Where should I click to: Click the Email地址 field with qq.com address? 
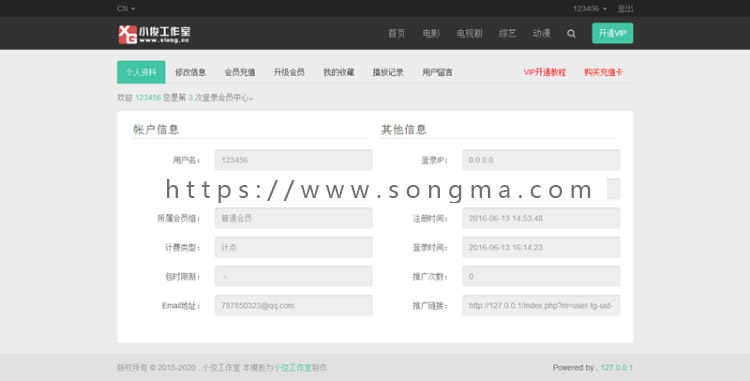[293, 305]
